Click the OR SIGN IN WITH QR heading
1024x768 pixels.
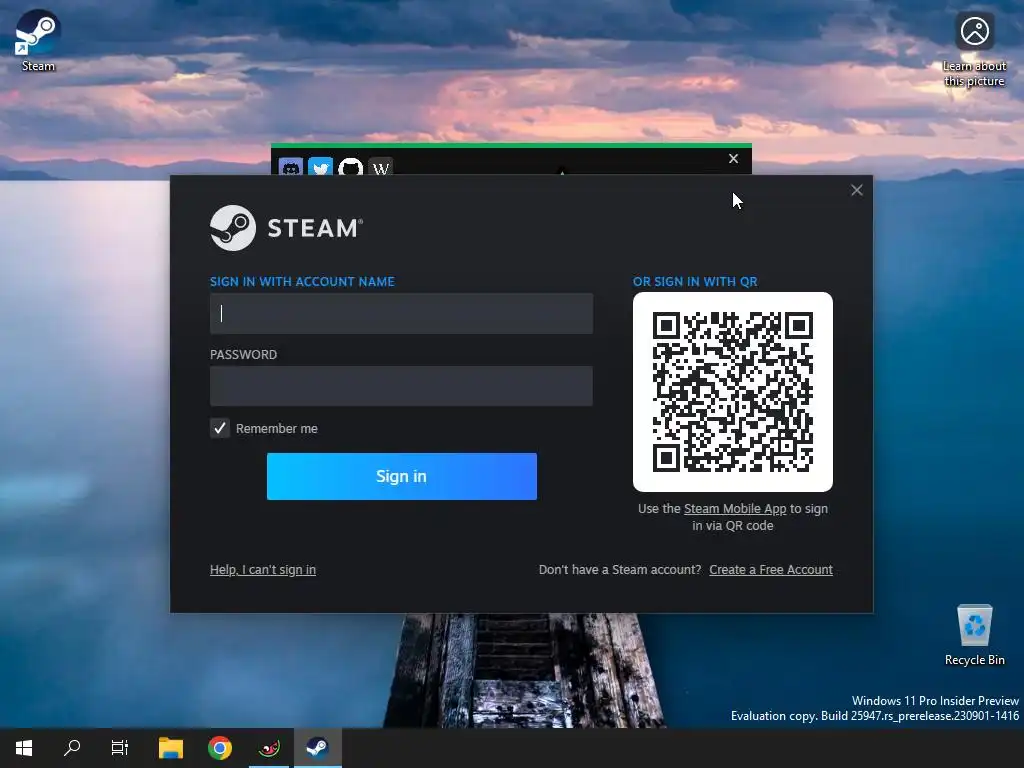tap(695, 281)
